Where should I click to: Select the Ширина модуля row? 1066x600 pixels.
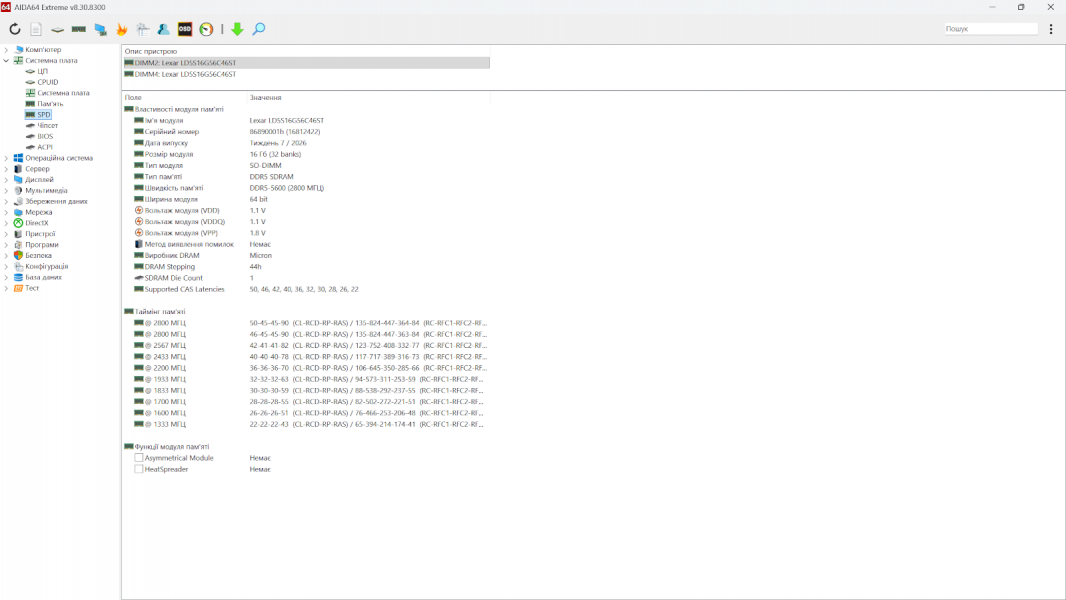[306, 199]
